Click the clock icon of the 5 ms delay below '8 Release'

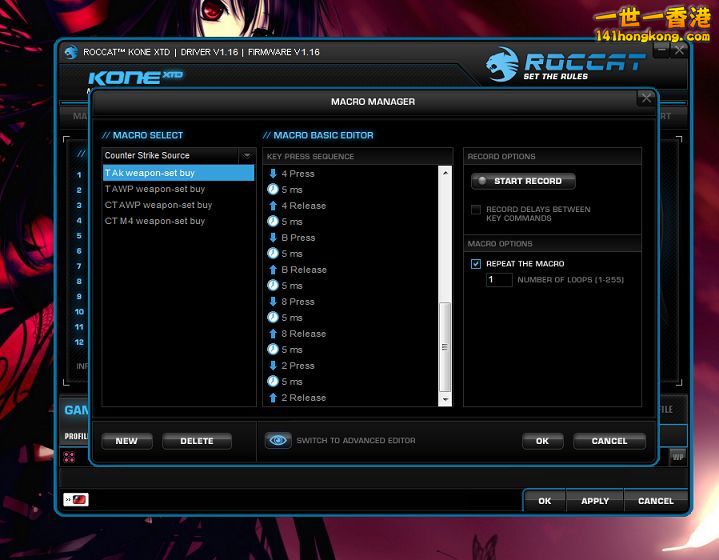(273, 349)
